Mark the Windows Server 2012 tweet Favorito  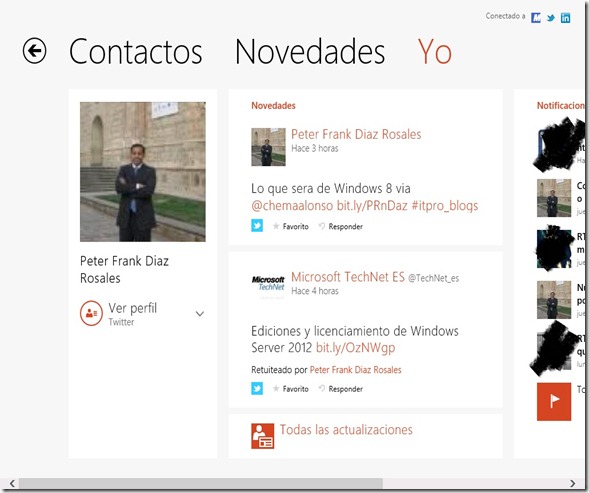click(x=291, y=389)
